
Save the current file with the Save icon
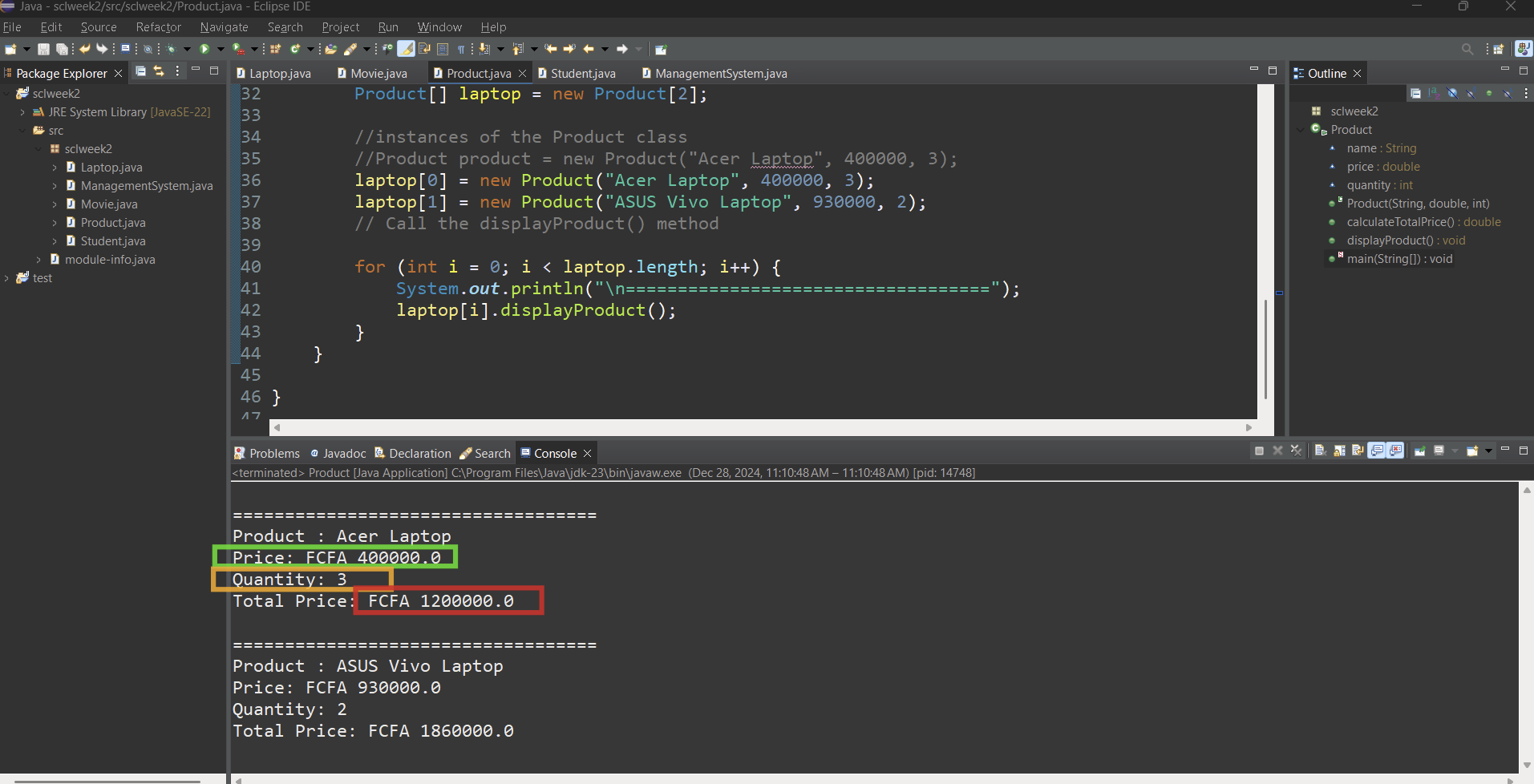43,49
